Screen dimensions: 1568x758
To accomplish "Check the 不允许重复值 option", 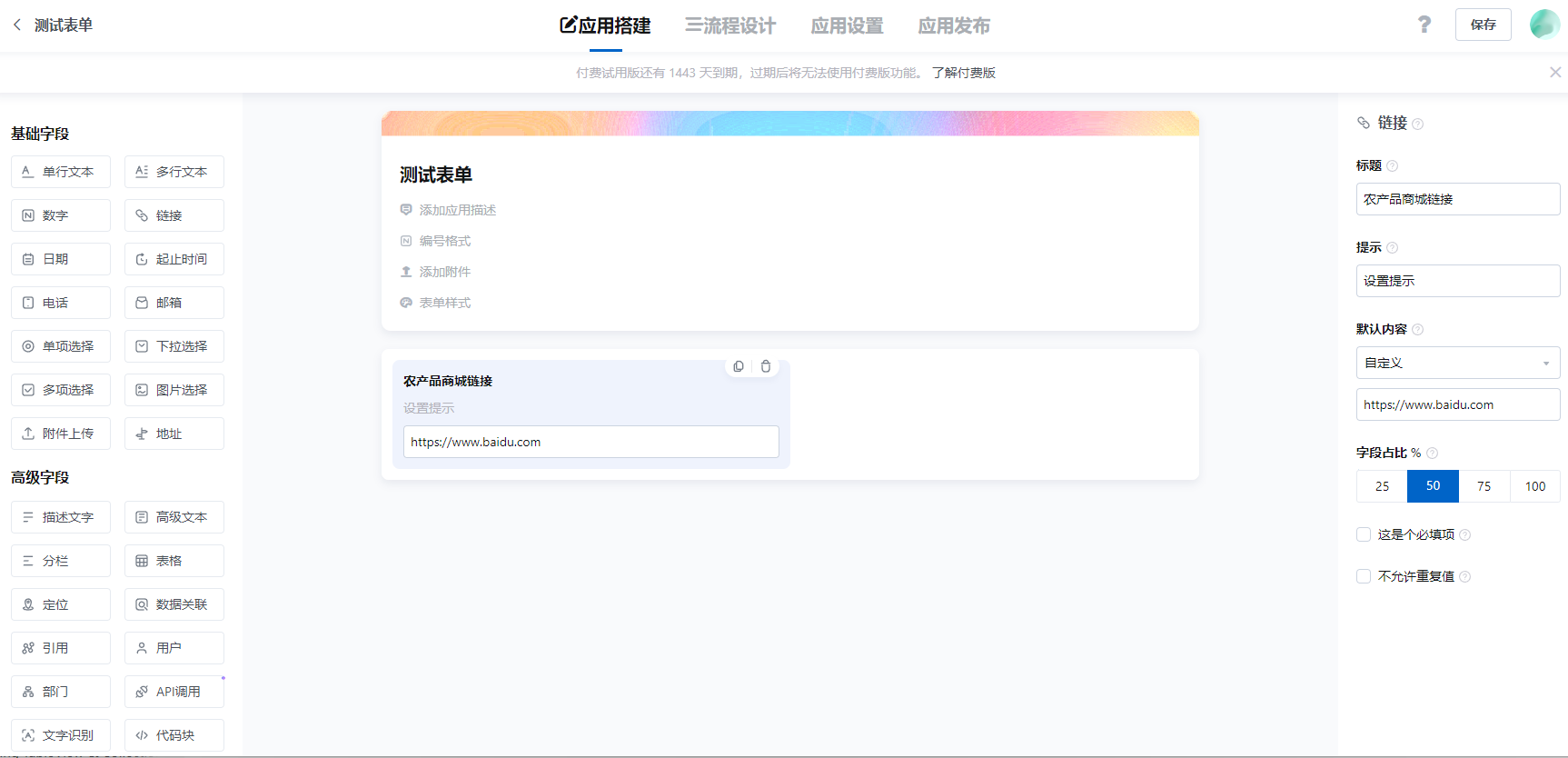I will (1364, 576).
